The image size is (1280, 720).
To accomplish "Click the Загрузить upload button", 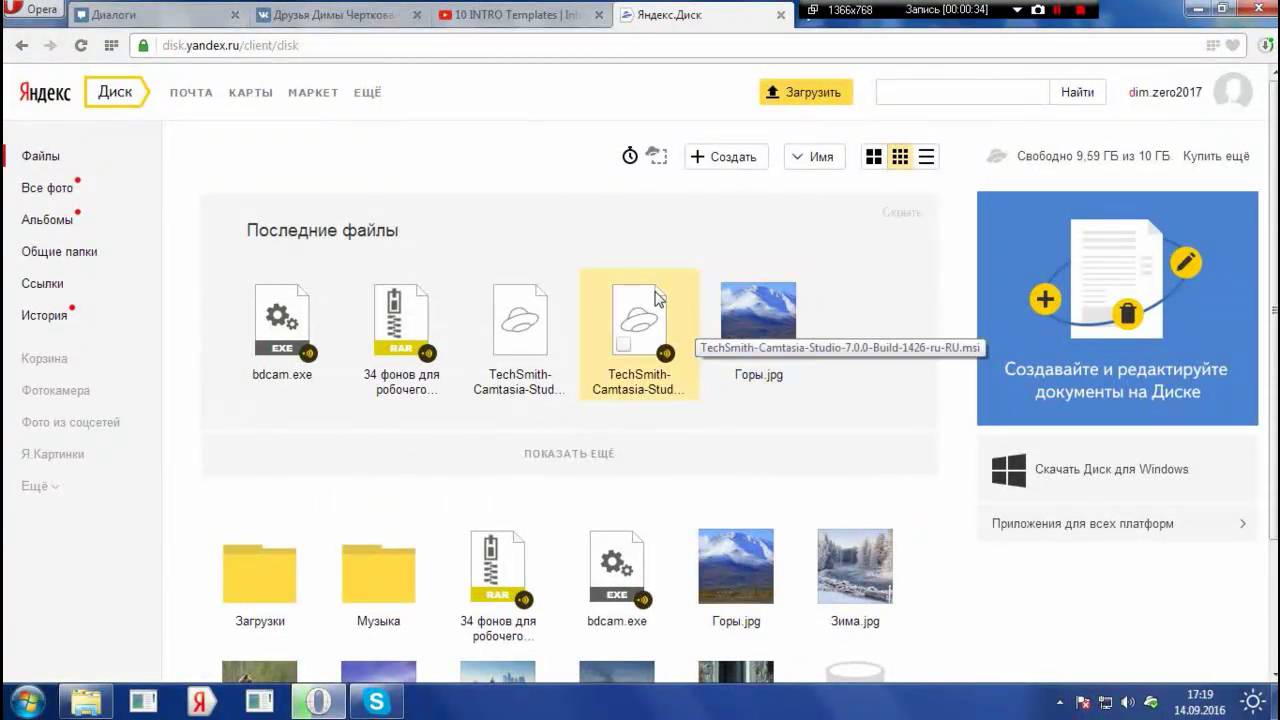I will point(806,92).
